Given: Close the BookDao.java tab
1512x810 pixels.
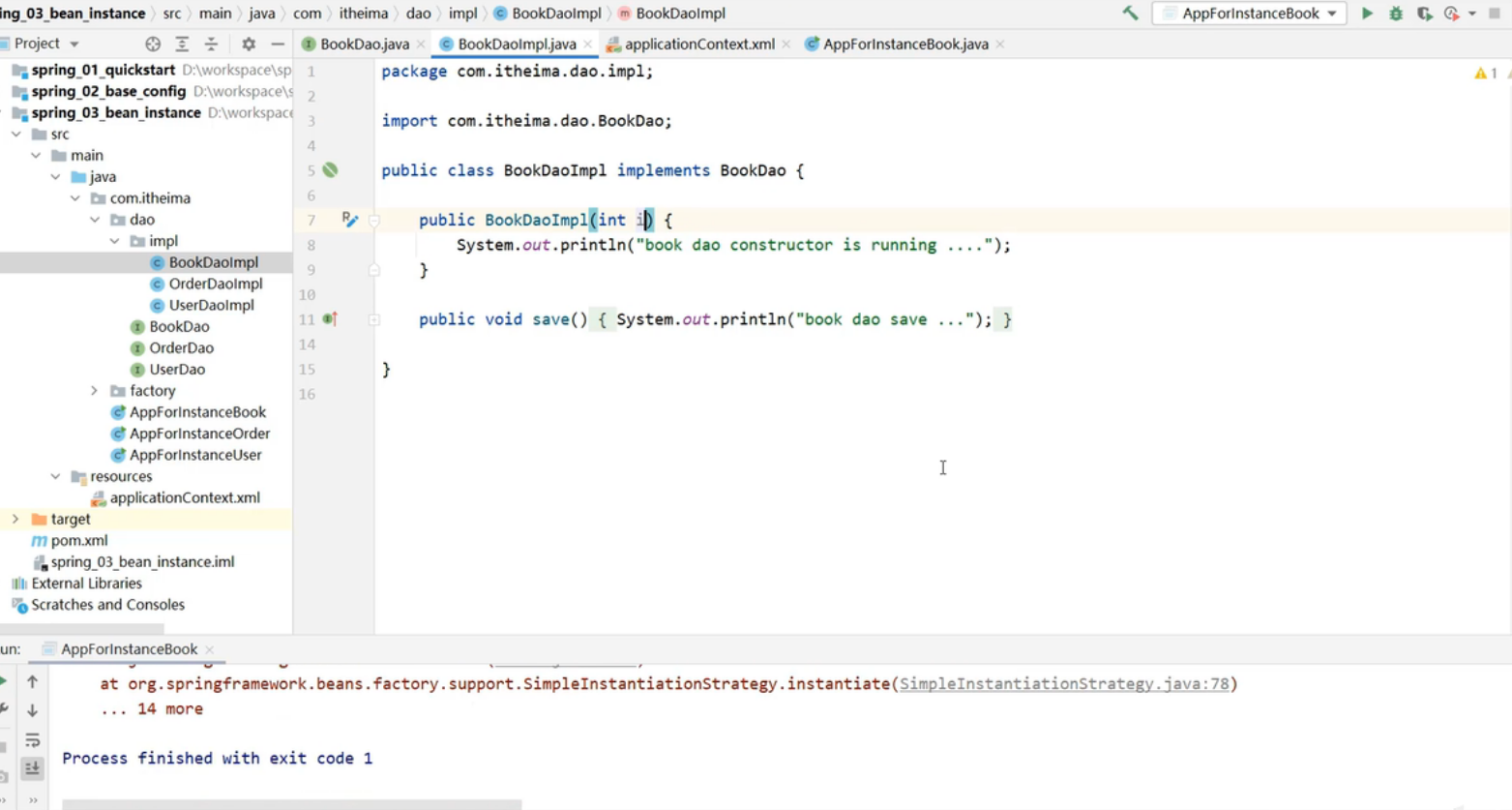Looking at the screenshot, I should (x=421, y=45).
